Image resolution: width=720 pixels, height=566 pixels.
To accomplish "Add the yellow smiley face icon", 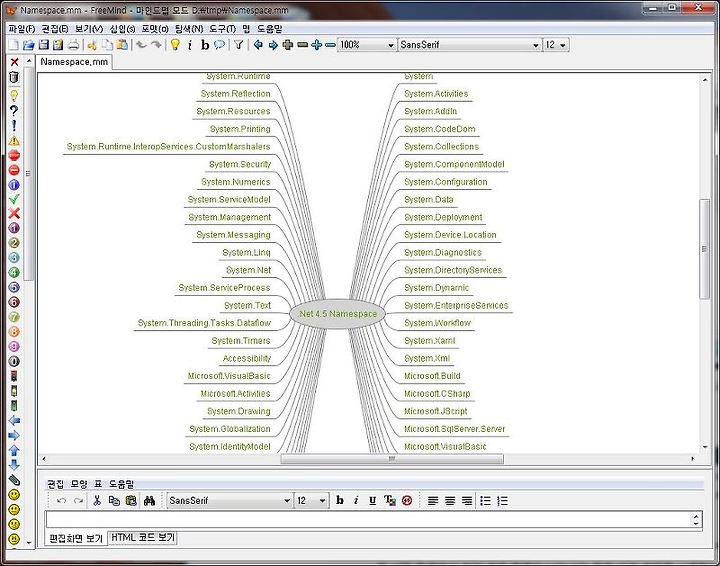I will coord(14,494).
